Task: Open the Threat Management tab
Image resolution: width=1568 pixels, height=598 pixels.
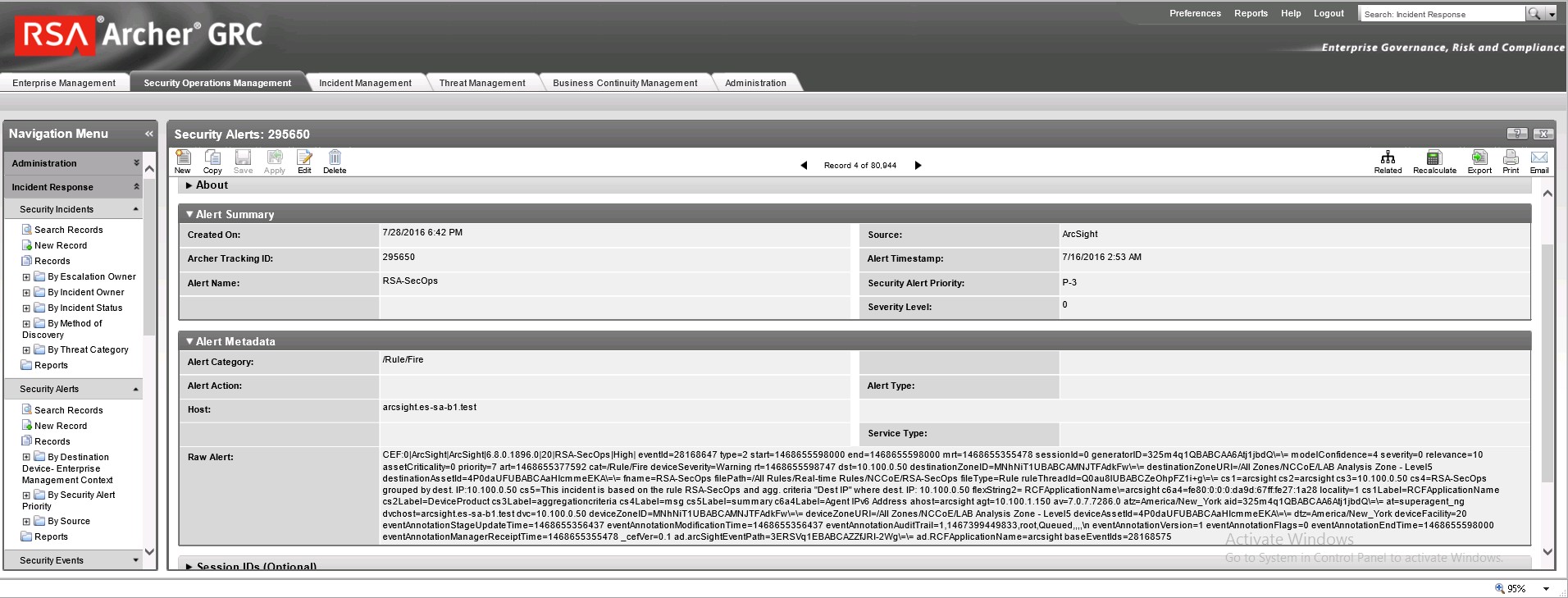Action: tap(482, 83)
